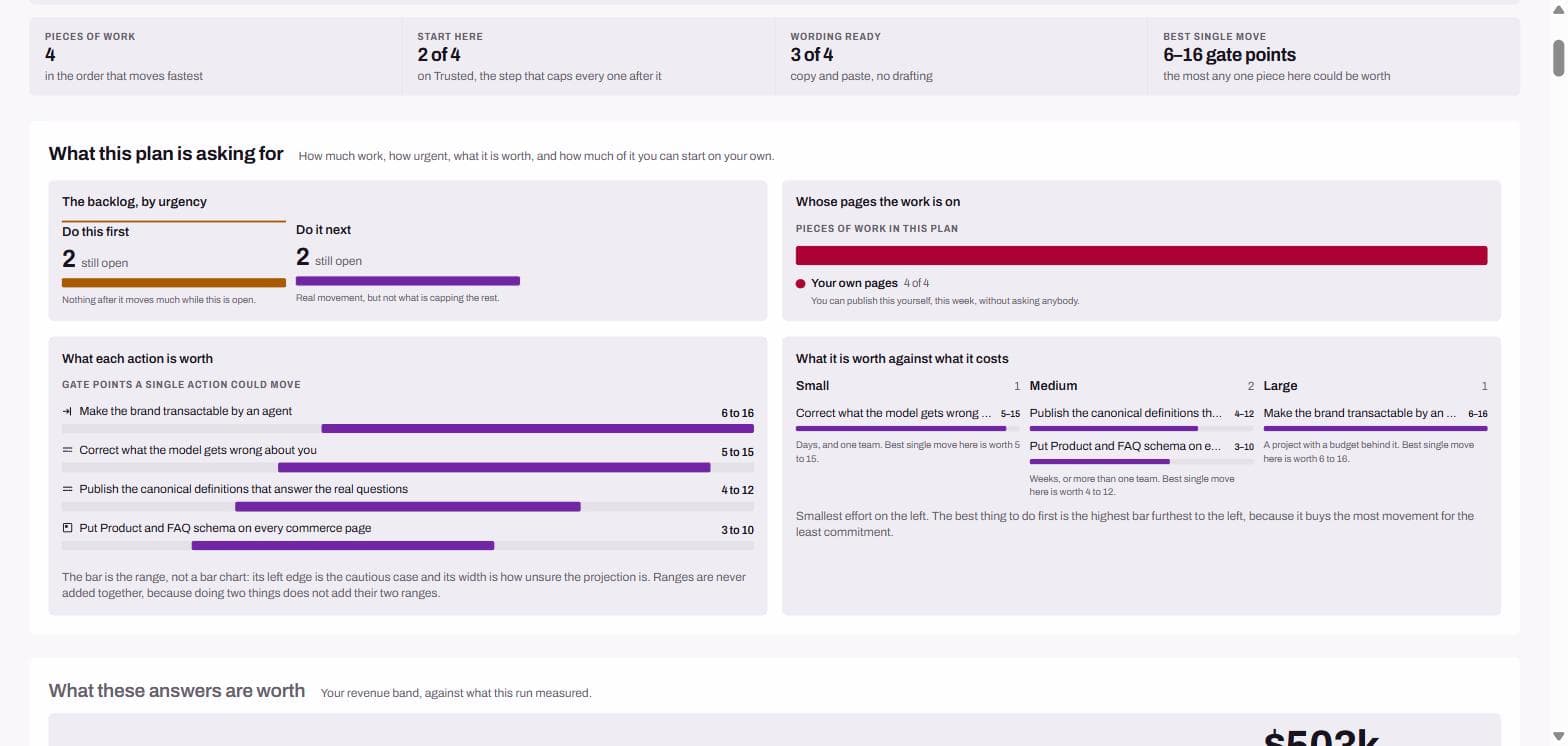Image resolution: width=1568 pixels, height=746 pixels.
Task: Click the "Whose pages the work is on" heading
Action: (x=878, y=202)
